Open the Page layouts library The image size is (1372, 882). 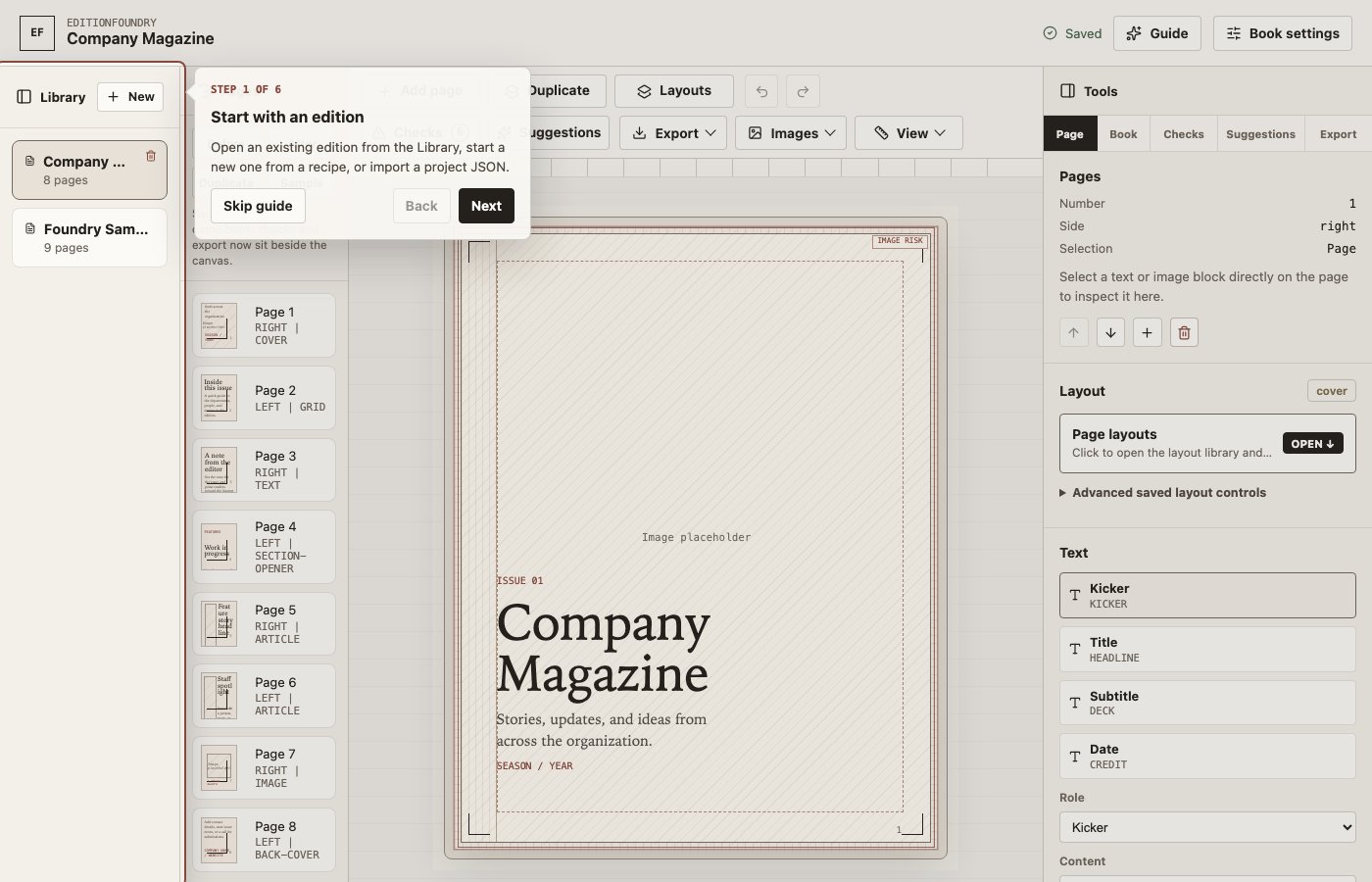1207,443
